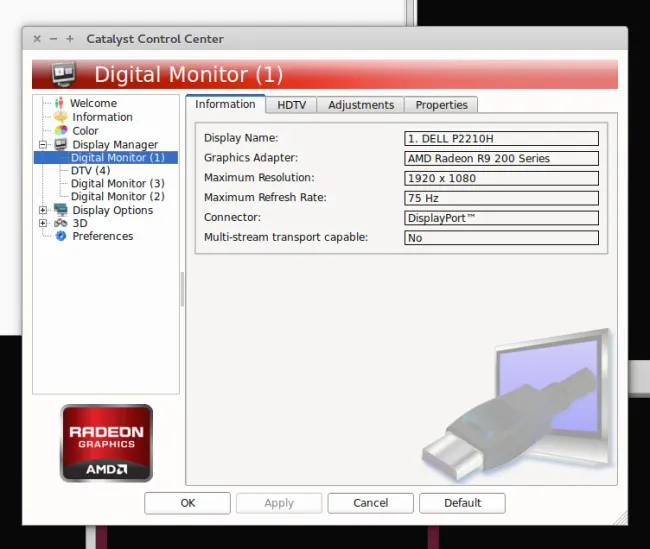Click the Maximum Refresh Rate 75 Hz field
This screenshot has height=549, width=650.
[x=501, y=198]
